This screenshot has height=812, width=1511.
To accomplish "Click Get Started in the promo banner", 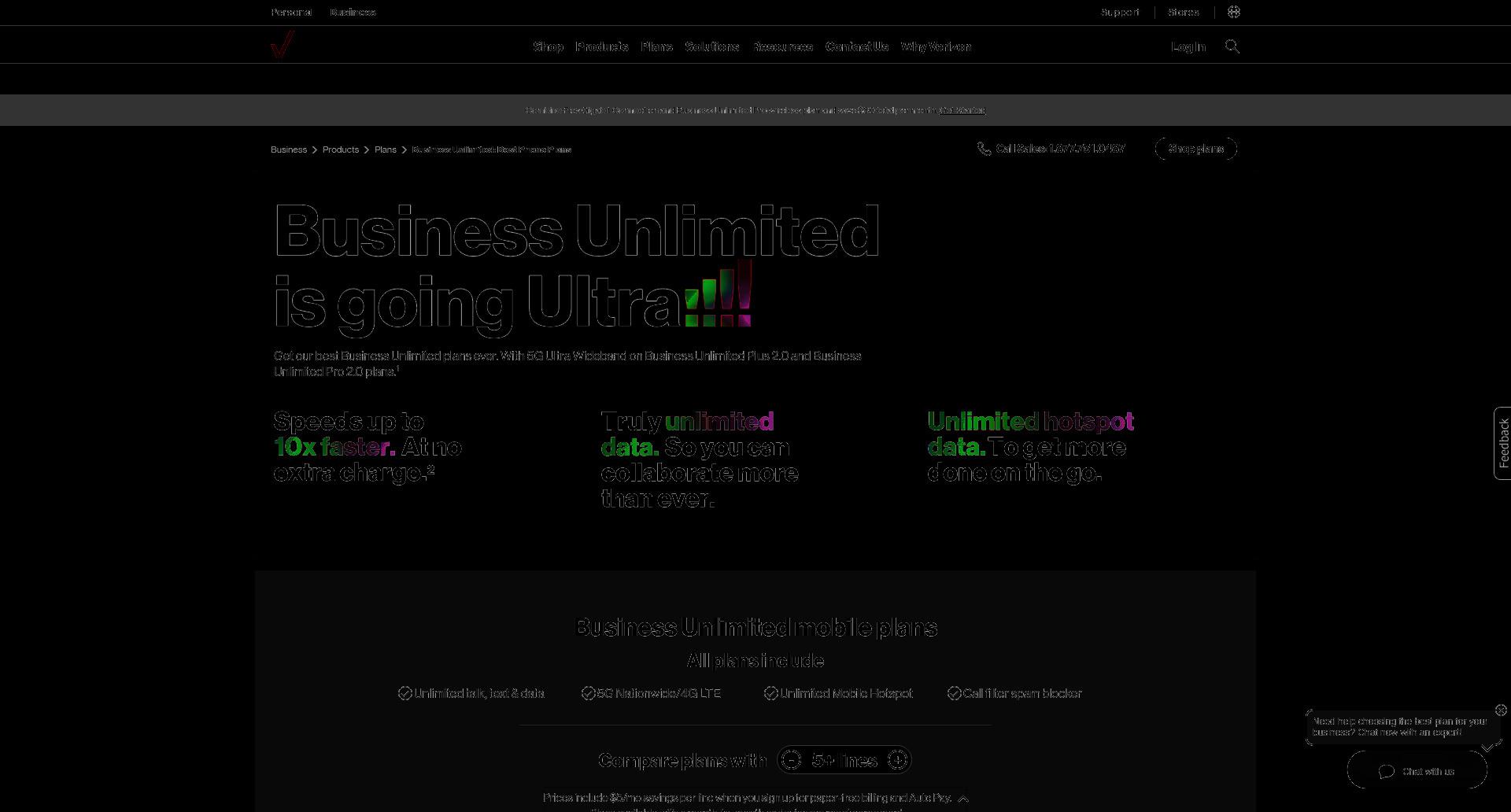I will 962,110.
